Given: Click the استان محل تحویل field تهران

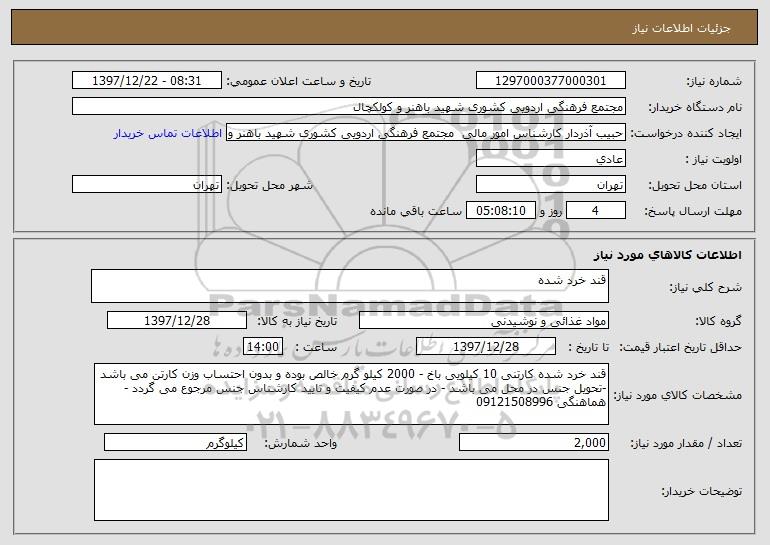Looking at the screenshot, I should pos(550,185).
